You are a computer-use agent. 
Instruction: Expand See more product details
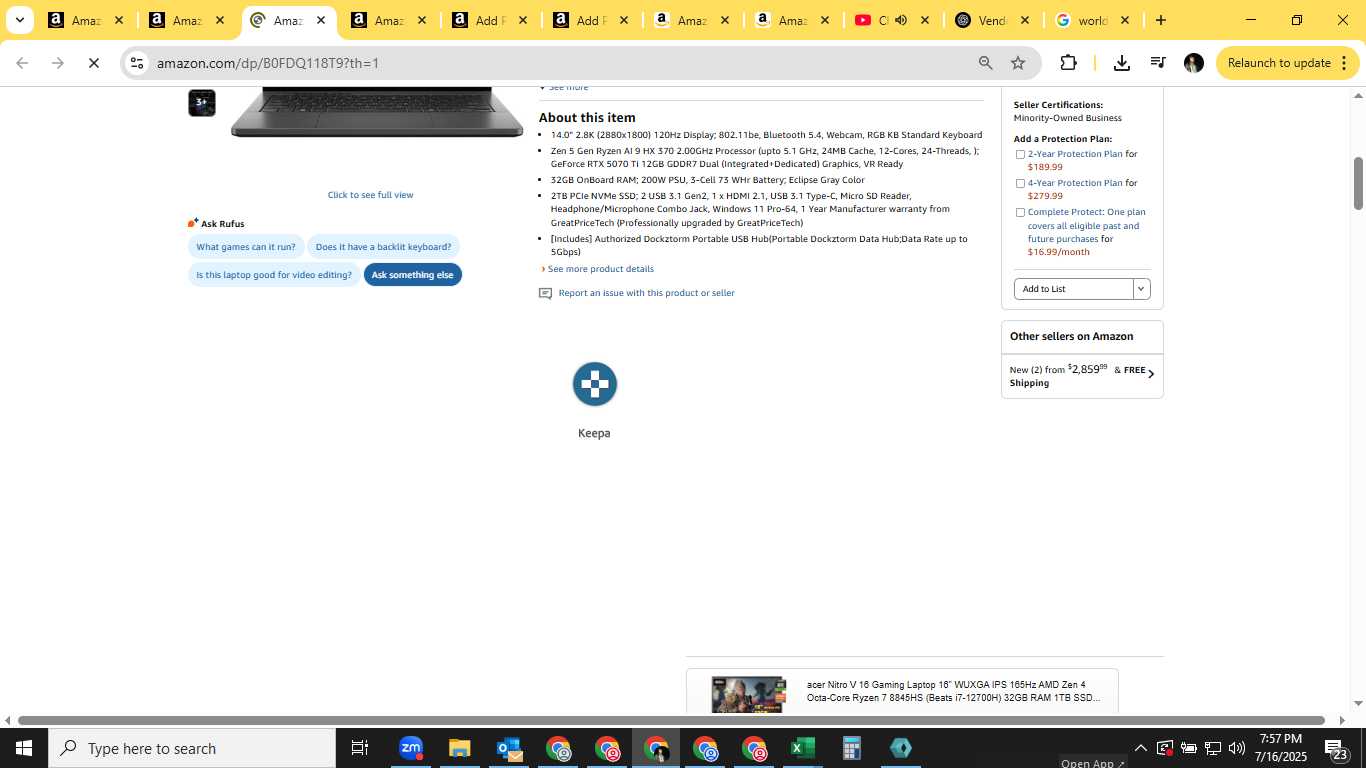point(598,269)
